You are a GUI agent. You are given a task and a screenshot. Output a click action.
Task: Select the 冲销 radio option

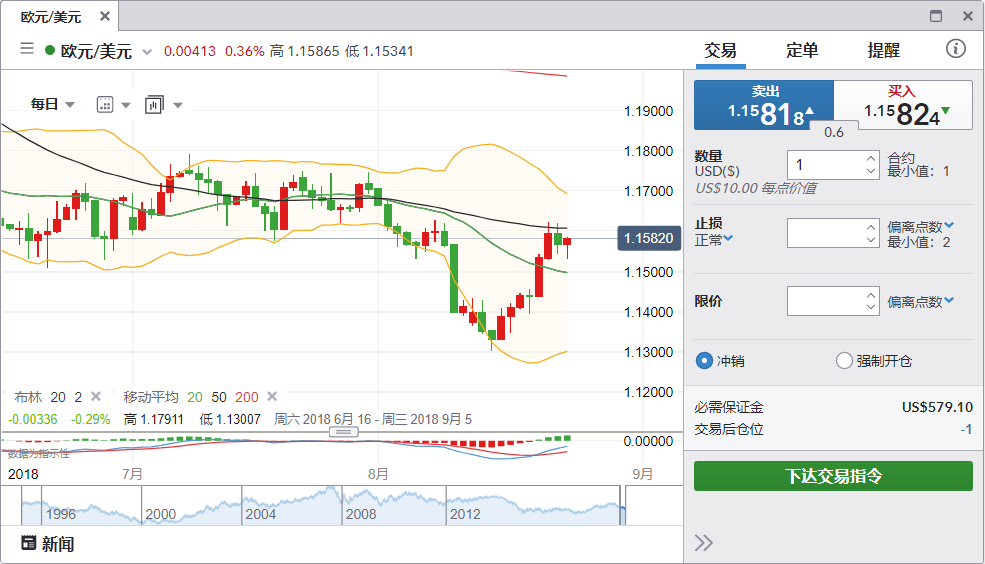coord(704,361)
